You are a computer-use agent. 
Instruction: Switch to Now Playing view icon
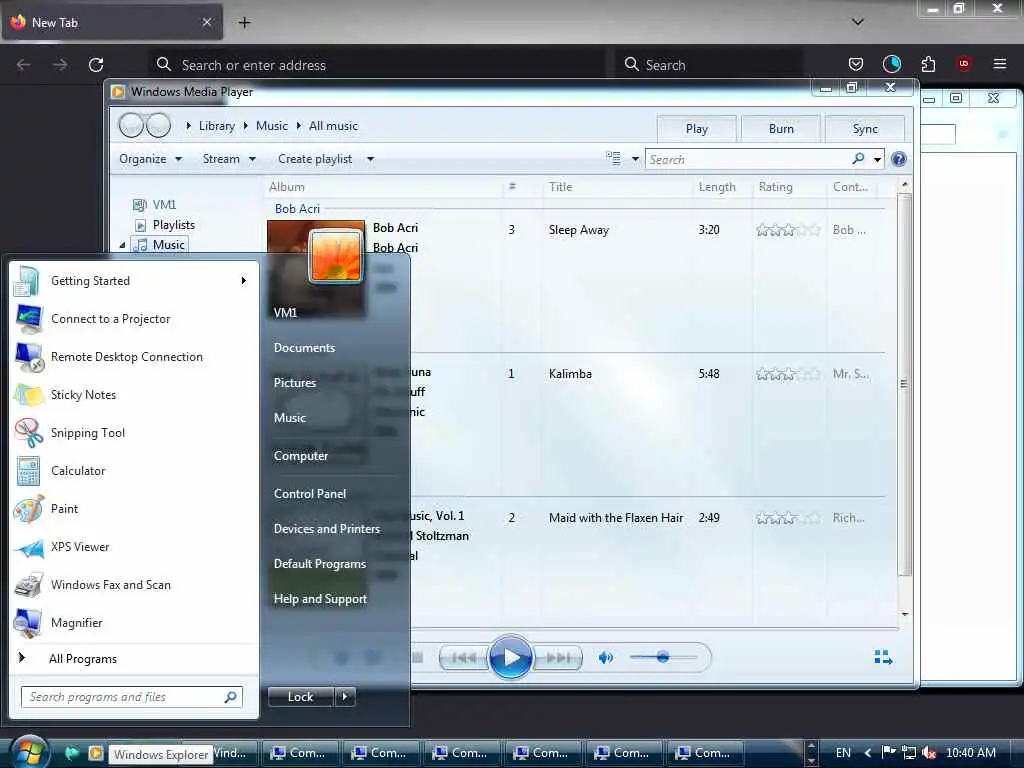883,657
